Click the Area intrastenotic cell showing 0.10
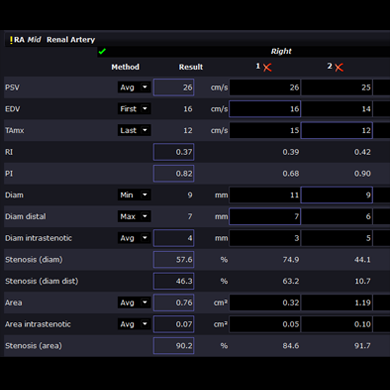 point(337,324)
